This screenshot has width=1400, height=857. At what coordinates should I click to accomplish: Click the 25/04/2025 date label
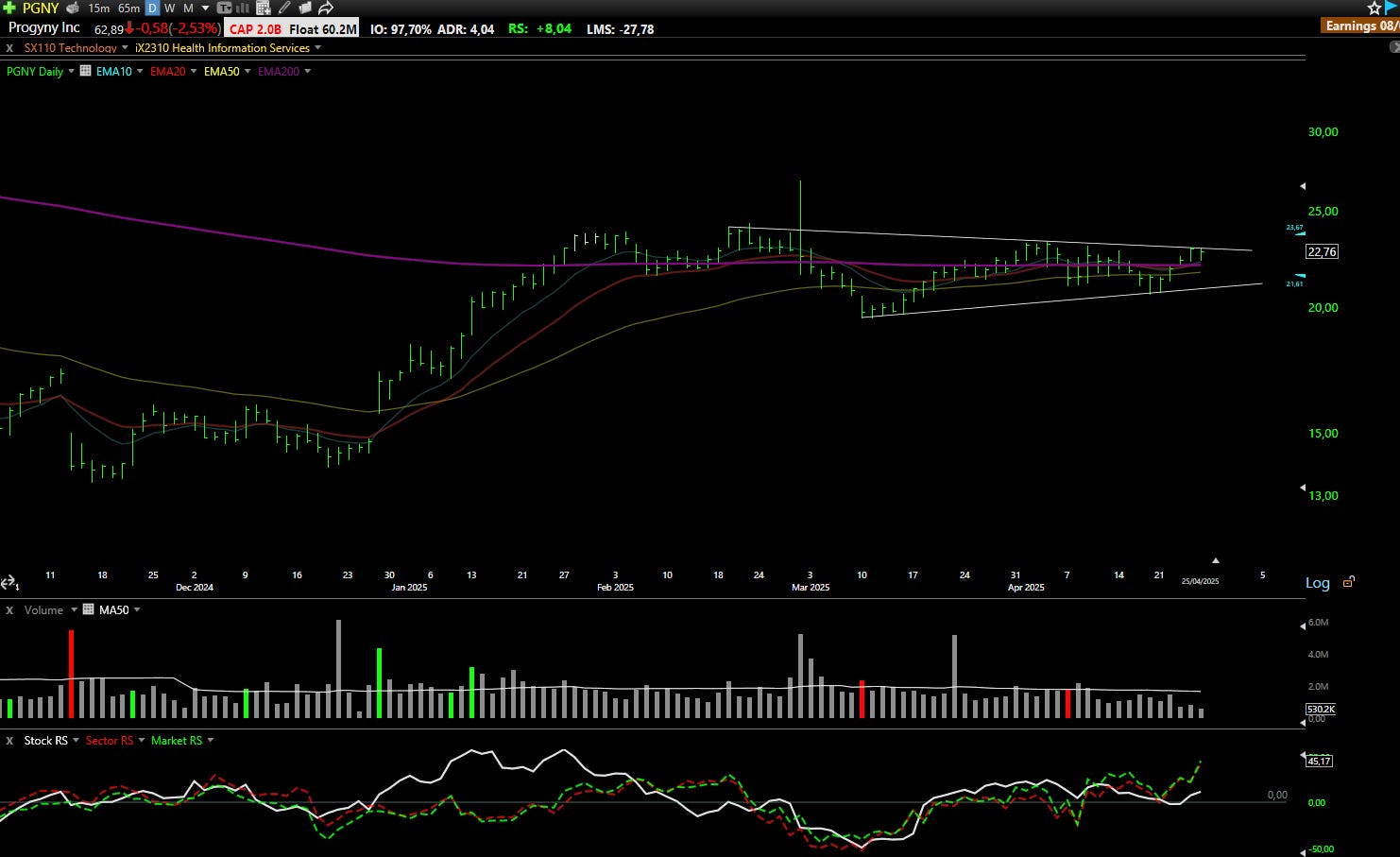coord(1200,581)
